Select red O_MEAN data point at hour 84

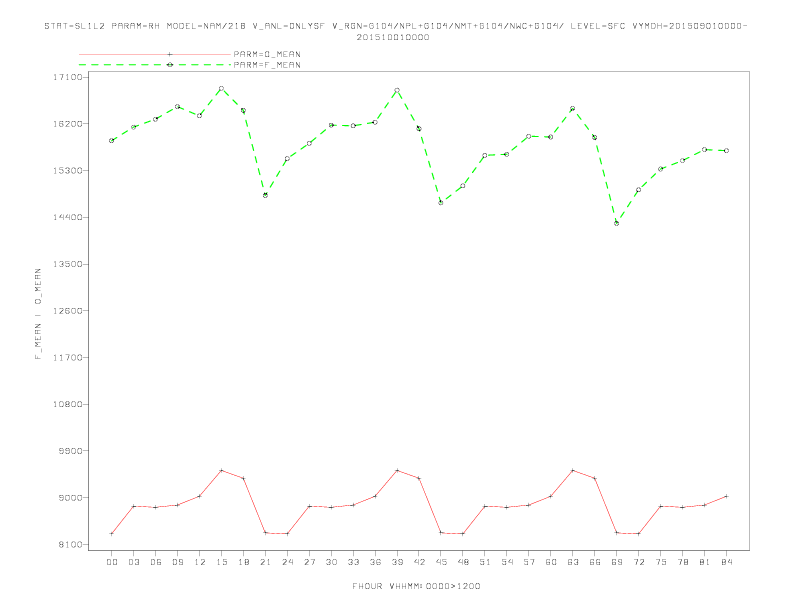click(x=726, y=496)
